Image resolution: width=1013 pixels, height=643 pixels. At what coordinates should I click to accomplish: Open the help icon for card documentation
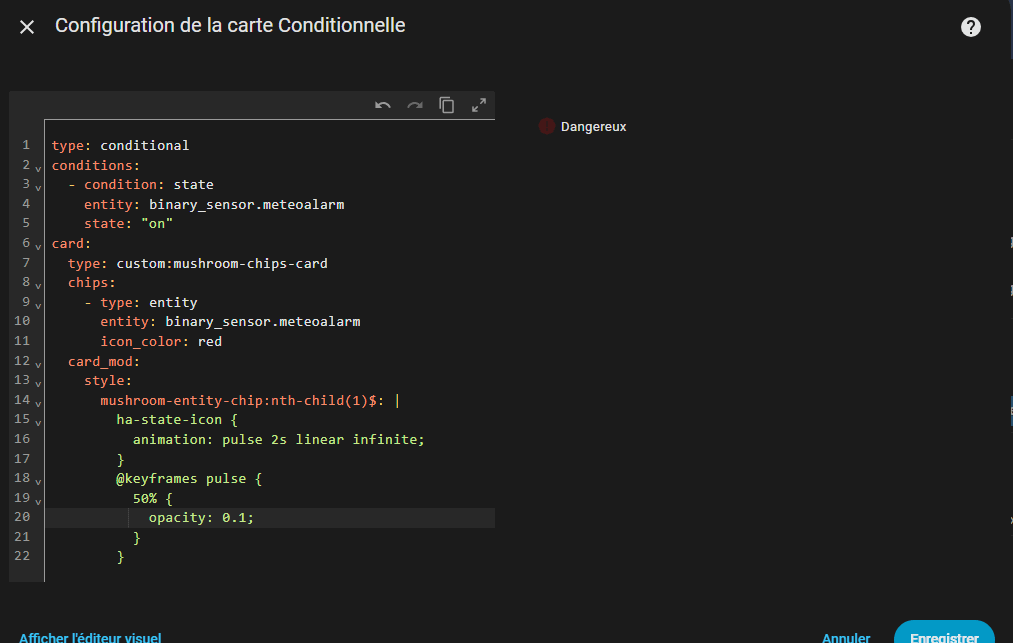point(970,27)
